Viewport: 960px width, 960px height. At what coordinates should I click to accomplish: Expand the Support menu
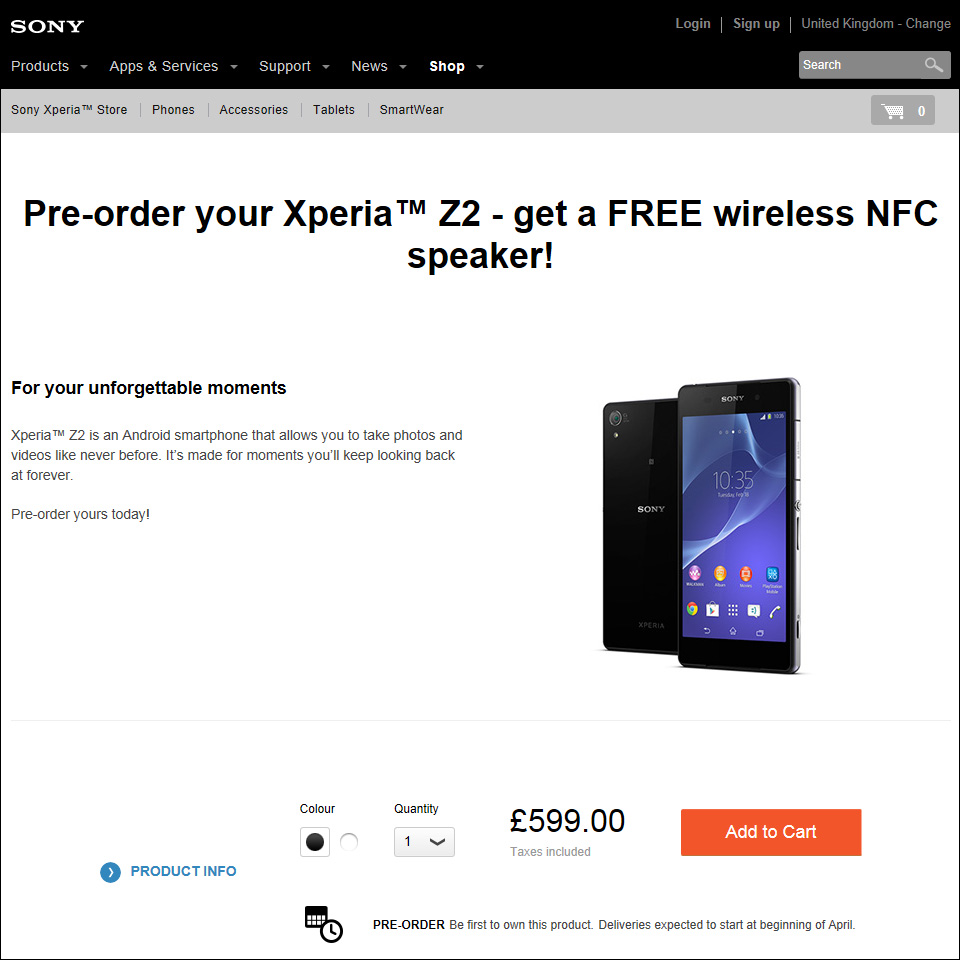click(294, 66)
